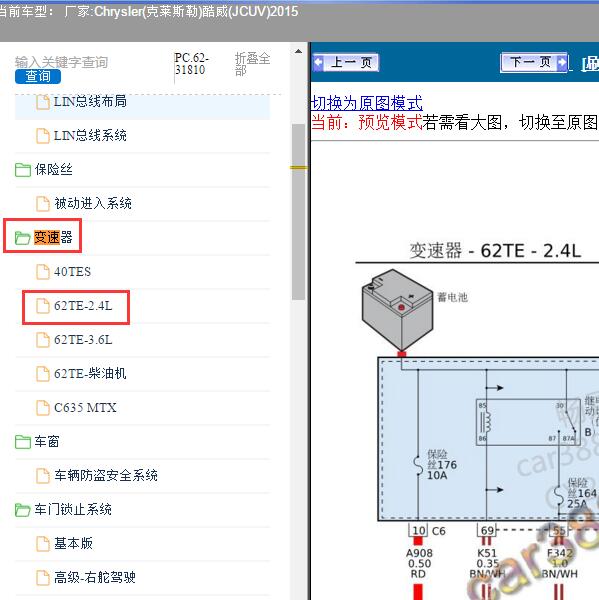Click 切换为原图模式 link

tap(367, 103)
